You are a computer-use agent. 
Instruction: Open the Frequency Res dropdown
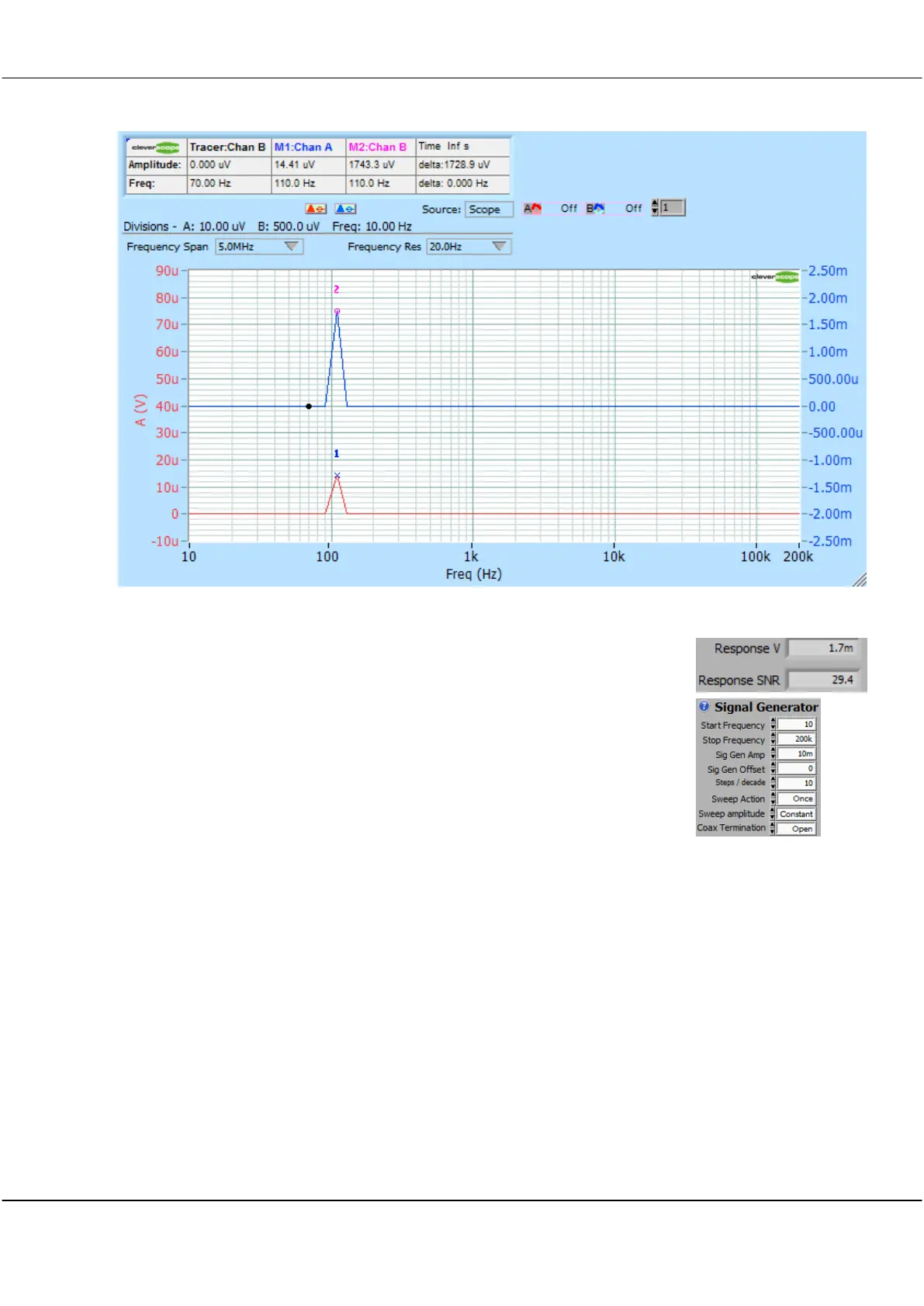pyautogui.click(x=469, y=247)
